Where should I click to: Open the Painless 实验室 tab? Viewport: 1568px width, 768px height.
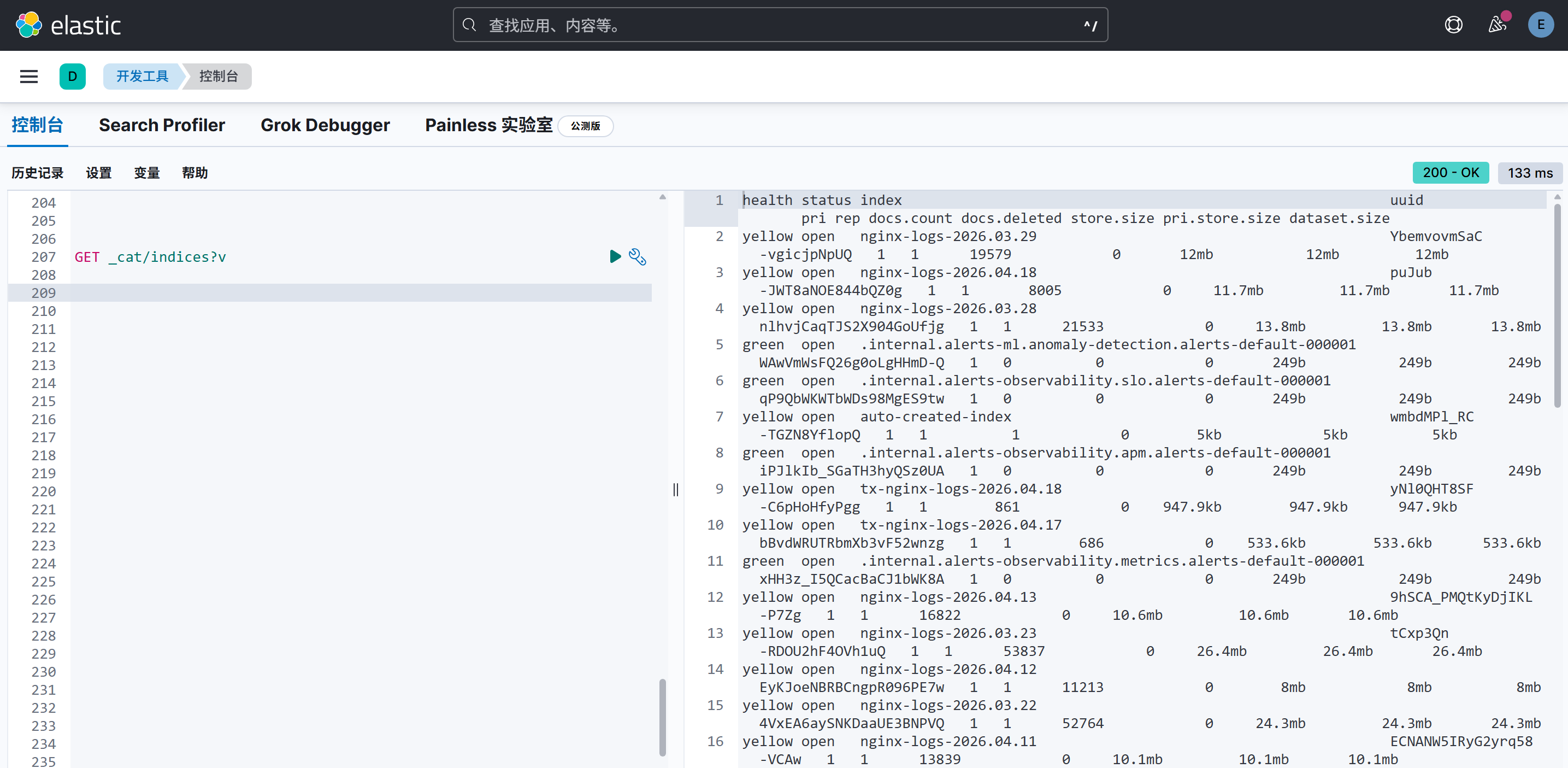[488, 125]
